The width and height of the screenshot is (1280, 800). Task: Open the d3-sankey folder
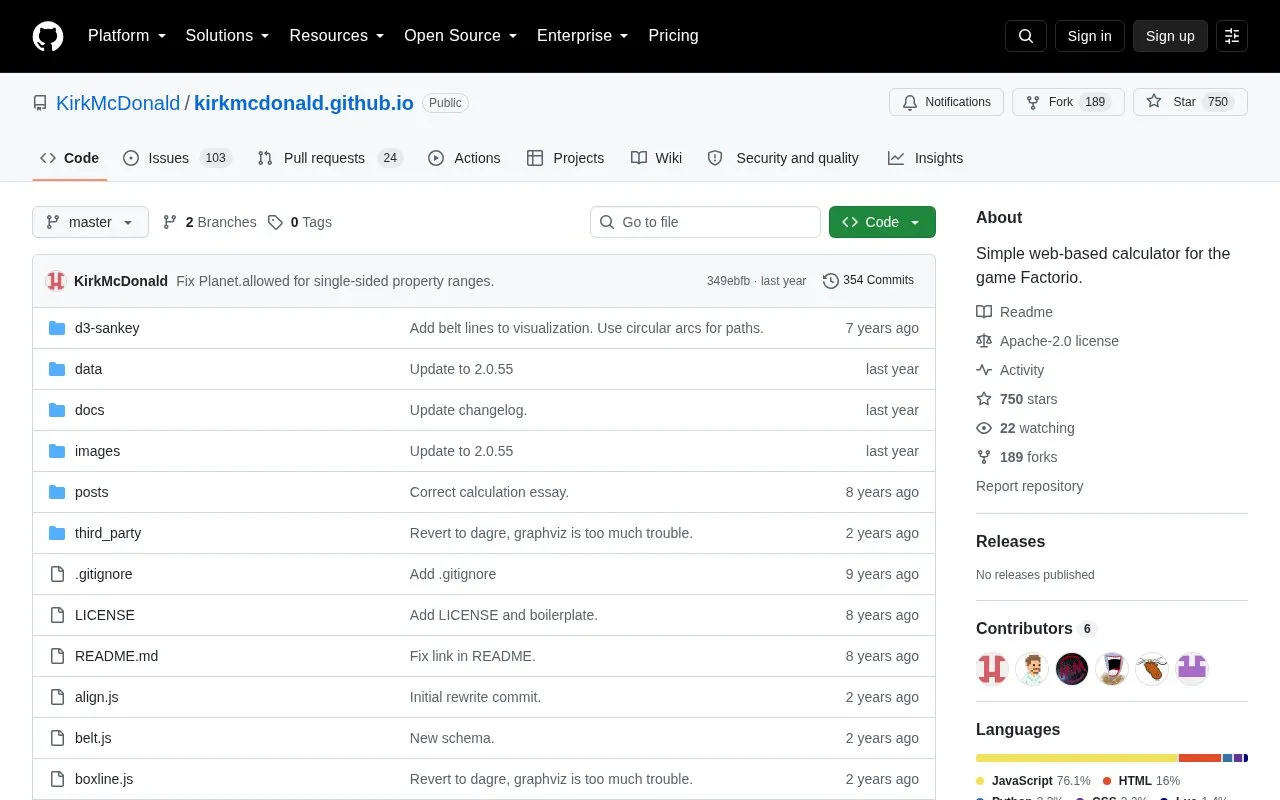(107, 328)
